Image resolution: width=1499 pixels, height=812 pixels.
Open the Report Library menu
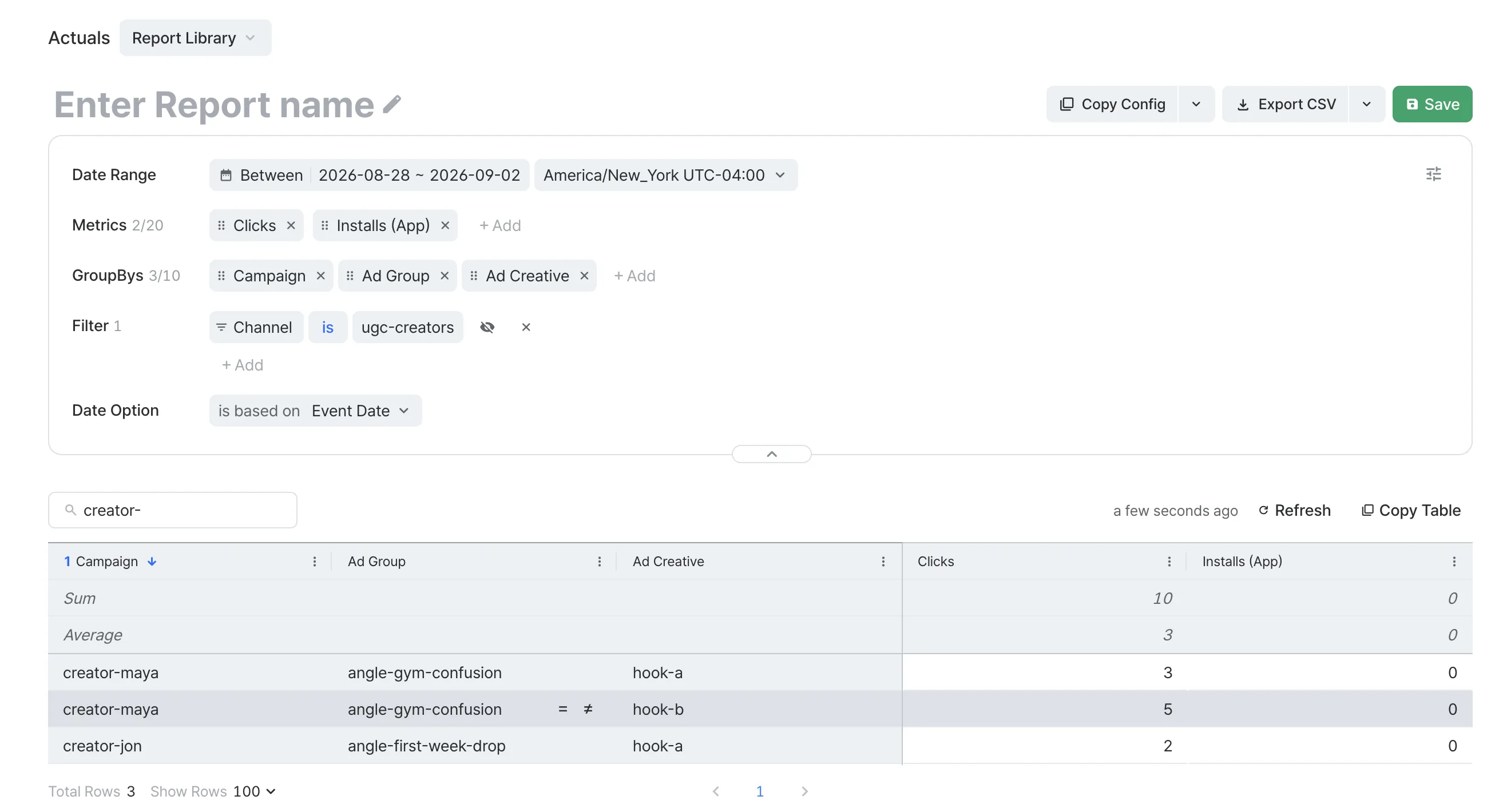pyautogui.click(x=195, y=38)
